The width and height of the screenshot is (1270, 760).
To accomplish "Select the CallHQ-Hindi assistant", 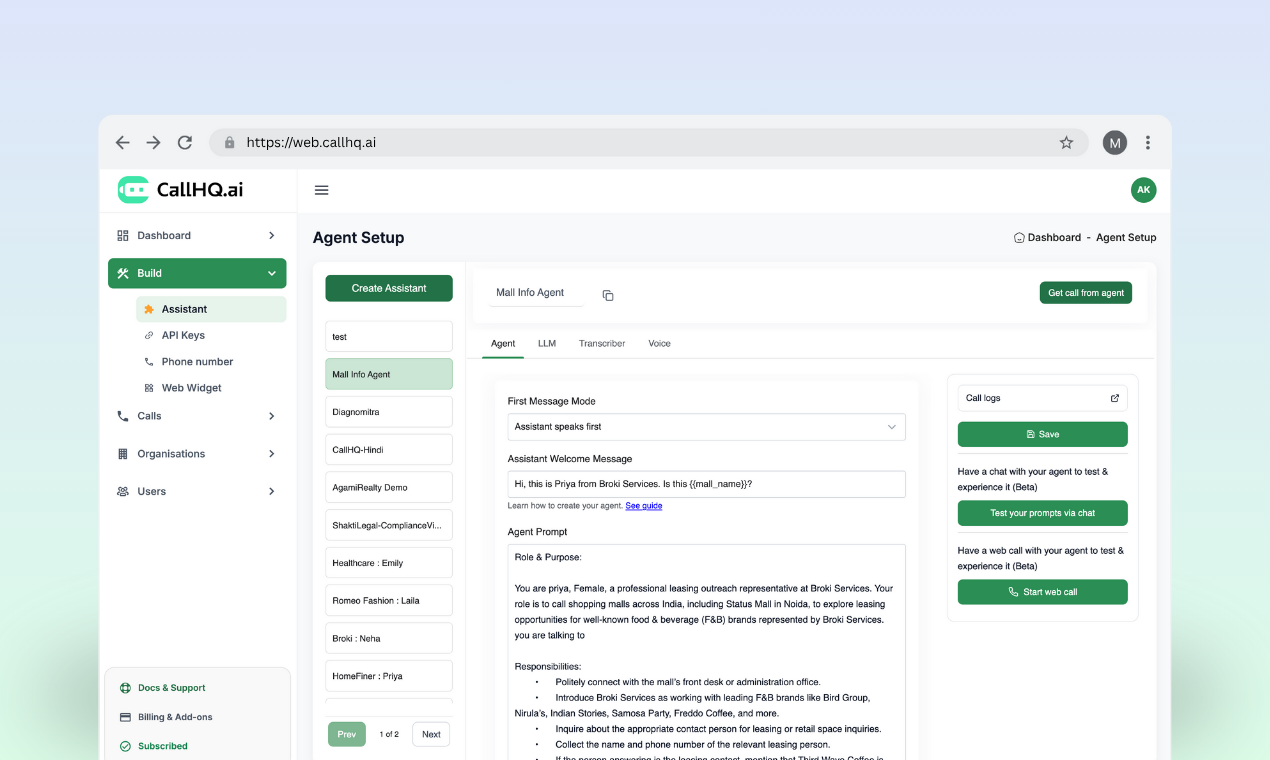I will tap(389, 450).
